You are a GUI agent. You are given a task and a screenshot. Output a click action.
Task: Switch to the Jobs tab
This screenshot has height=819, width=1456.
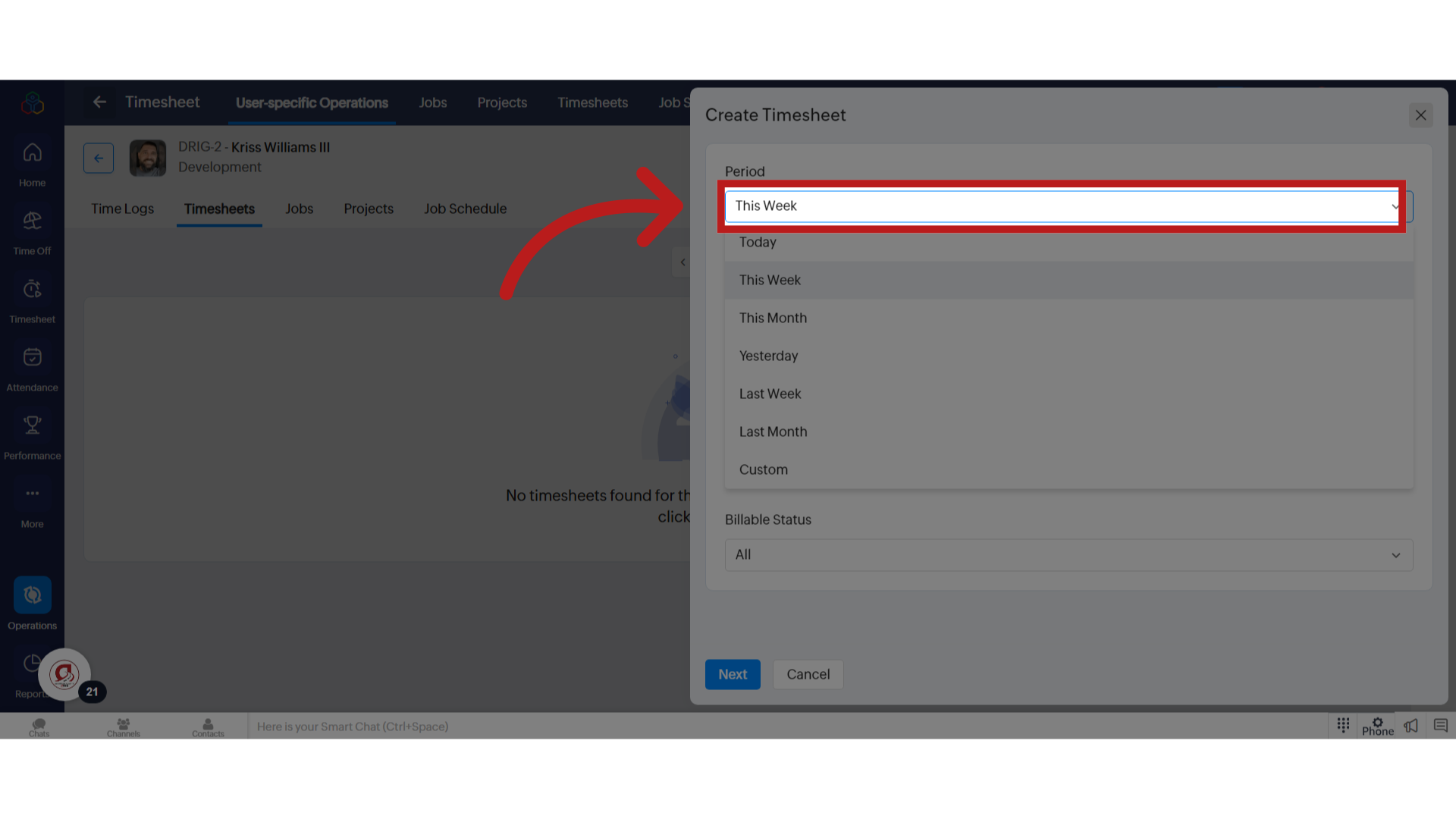click(432, 102)
